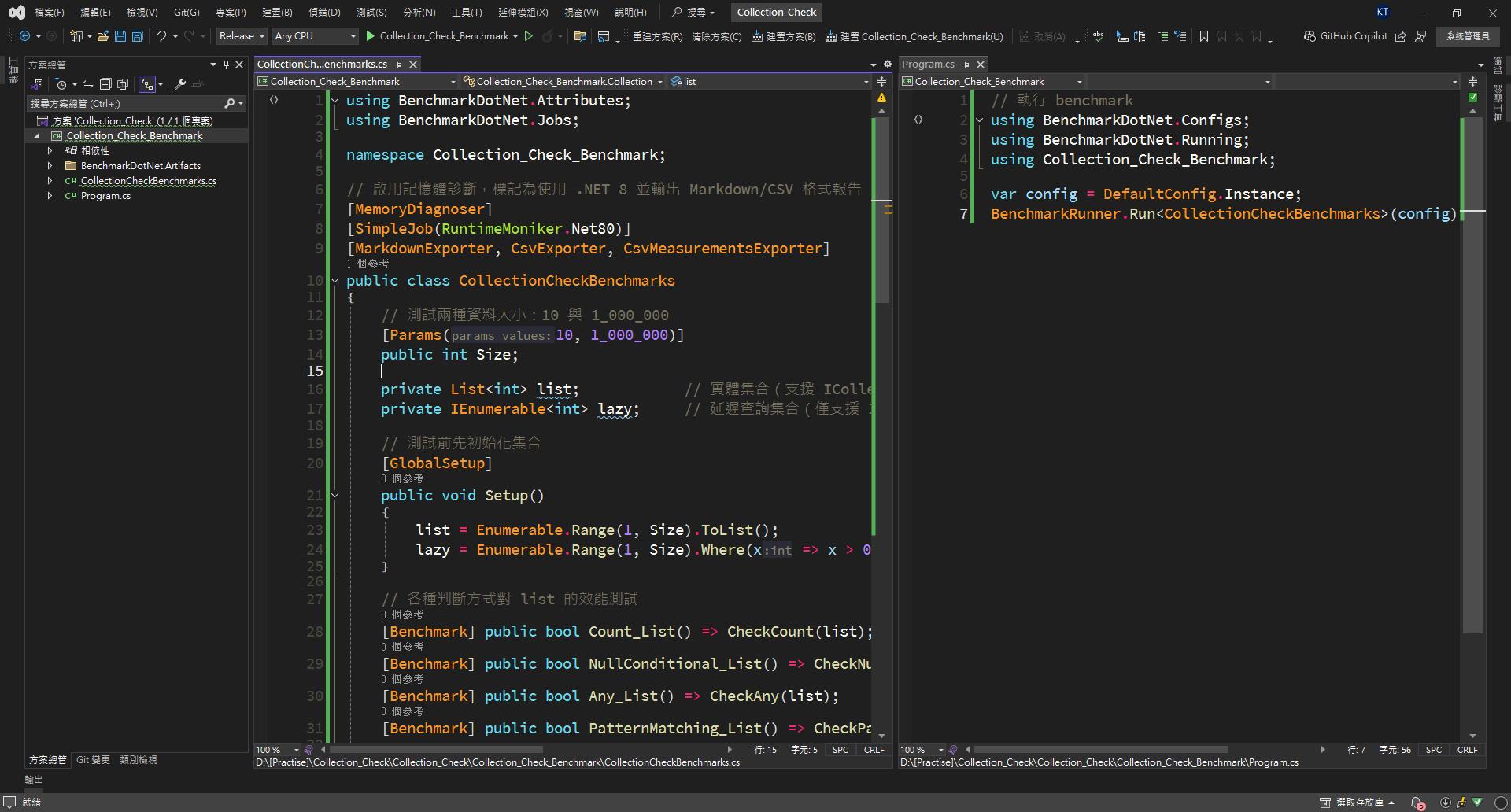Switch to the Git 變更 tab
Viewport: 1511px width, 812px height.
(x=93, y=760)
